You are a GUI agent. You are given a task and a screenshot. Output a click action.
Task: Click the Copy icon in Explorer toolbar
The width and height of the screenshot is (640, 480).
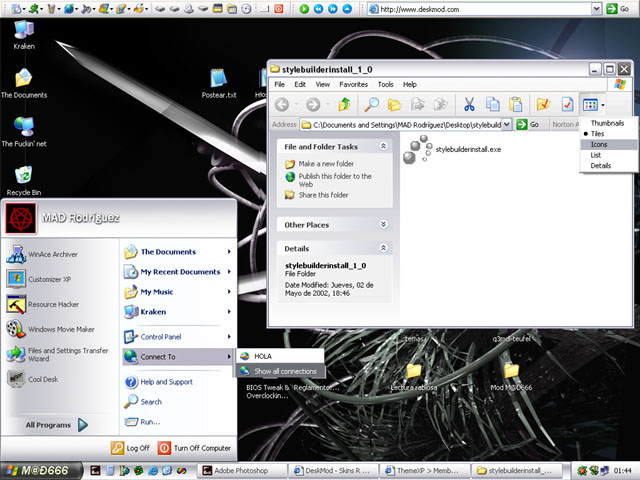pyautogui.click(x=493, y=104)
